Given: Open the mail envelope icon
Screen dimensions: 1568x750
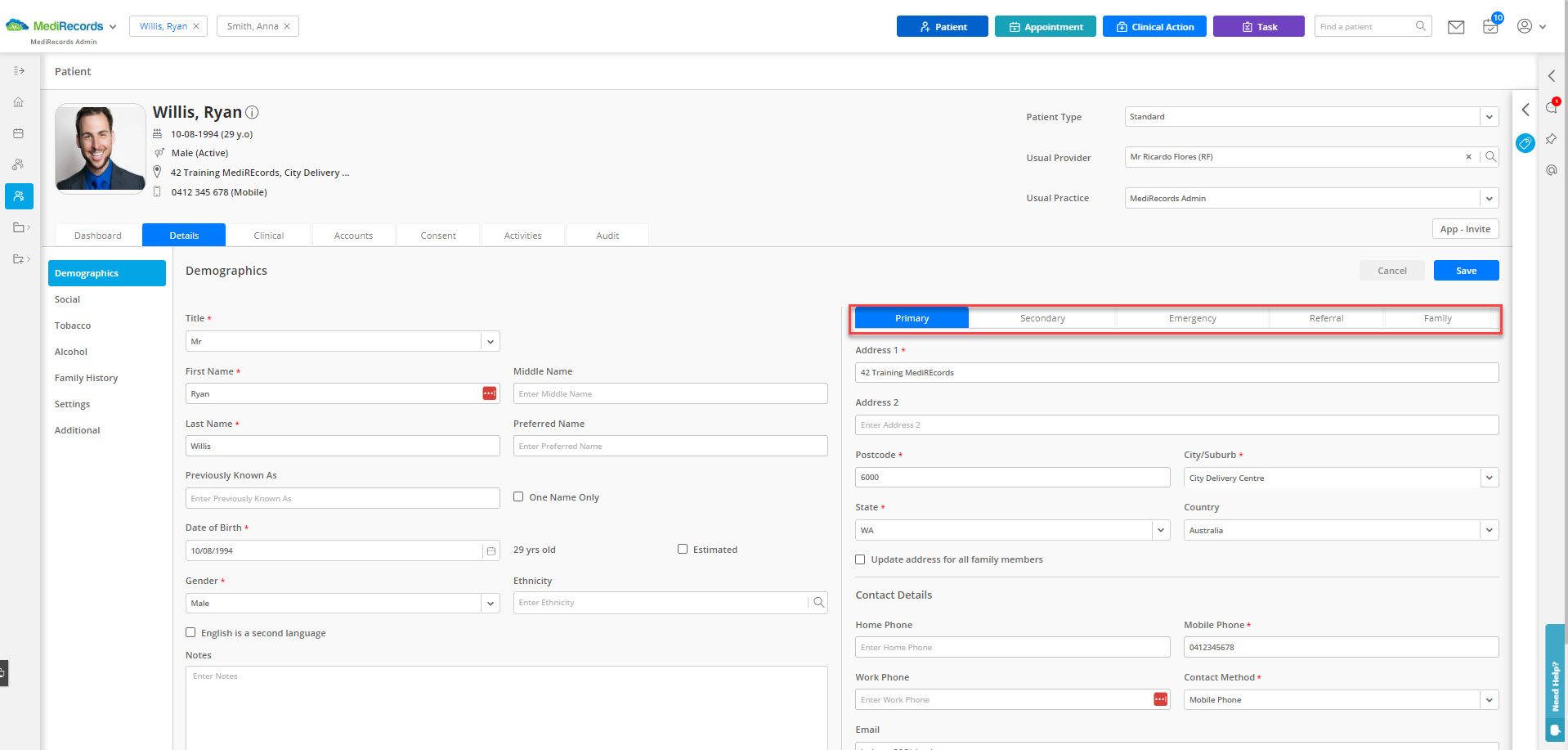Looking at the screenshot, I should [x=1456, y=27].
